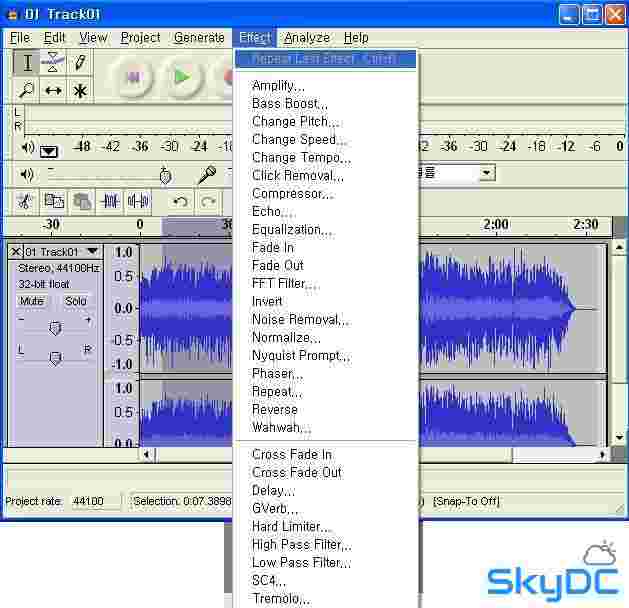The height and width of the screenshot is (608, 629).
Task: Click the playback meter speaker icon
Action: (27, 148)
